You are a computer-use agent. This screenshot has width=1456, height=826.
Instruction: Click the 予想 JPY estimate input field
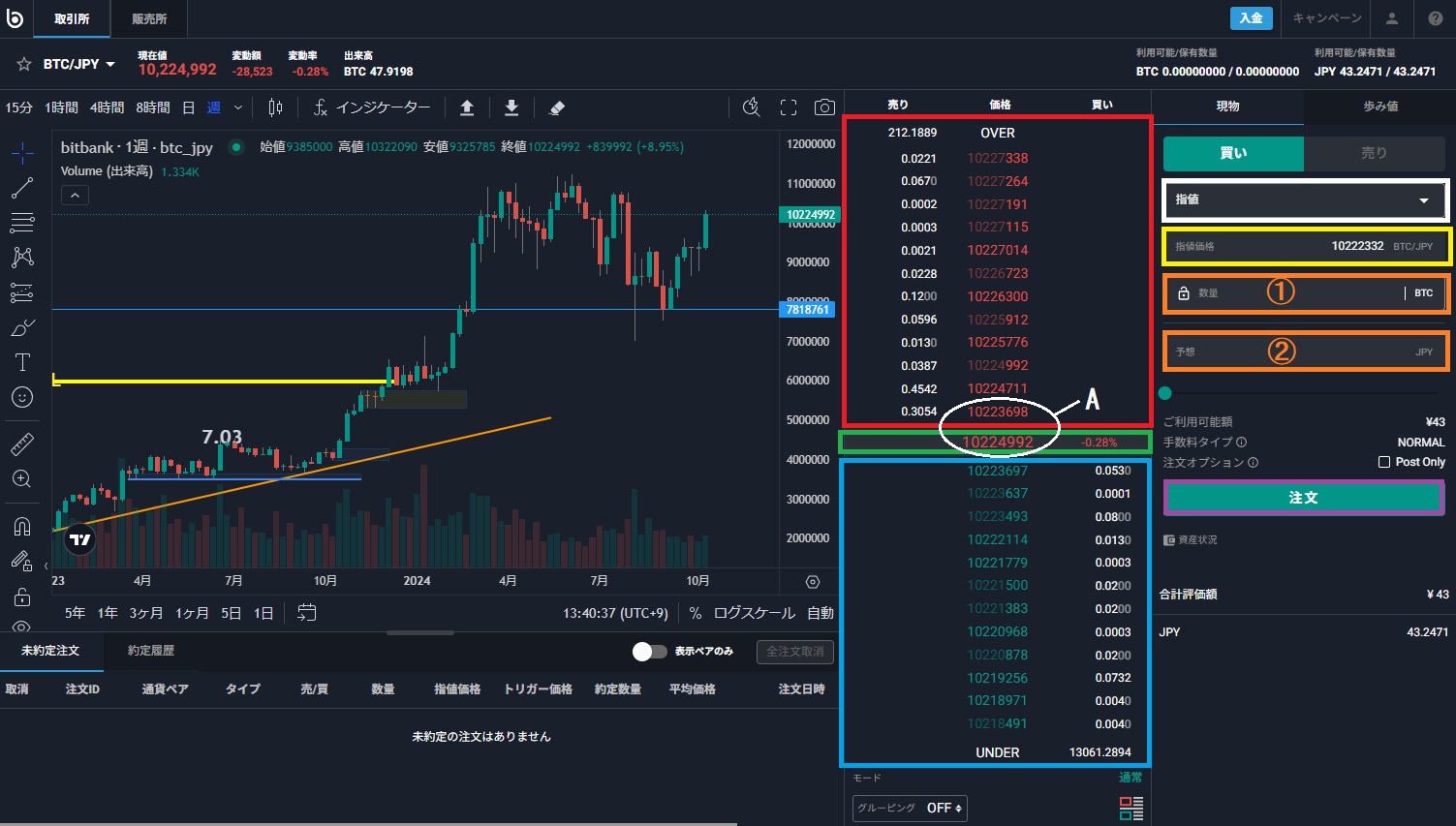pyautogui.click(x=1306, y=352)
